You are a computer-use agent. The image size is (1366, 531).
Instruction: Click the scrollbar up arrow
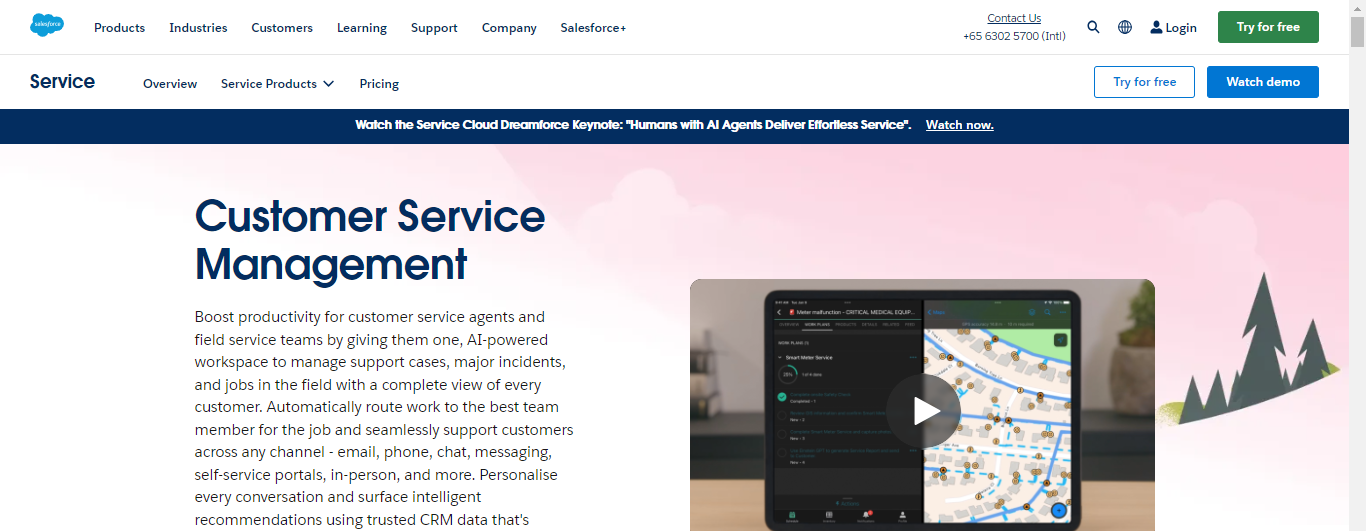tap(1357, 8)
